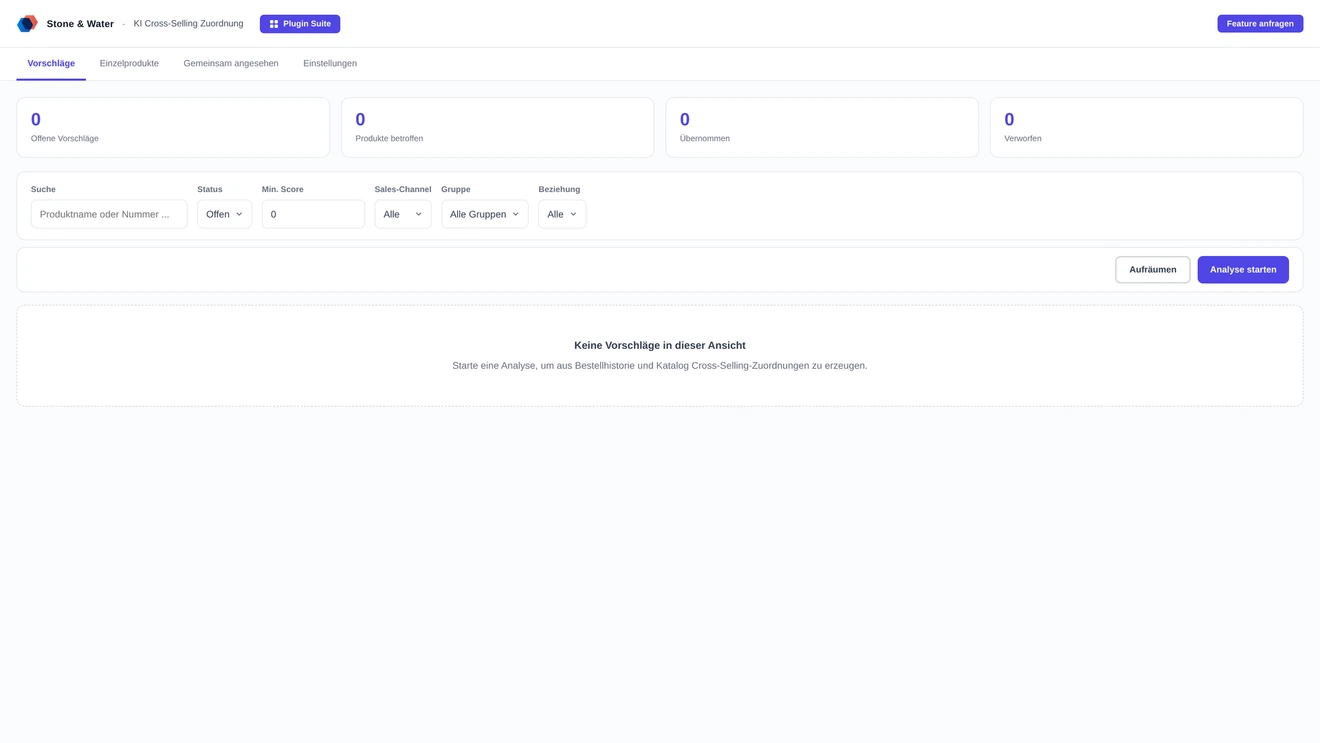
Task: Click the Min. Score input field
Action: click(313, 214)
